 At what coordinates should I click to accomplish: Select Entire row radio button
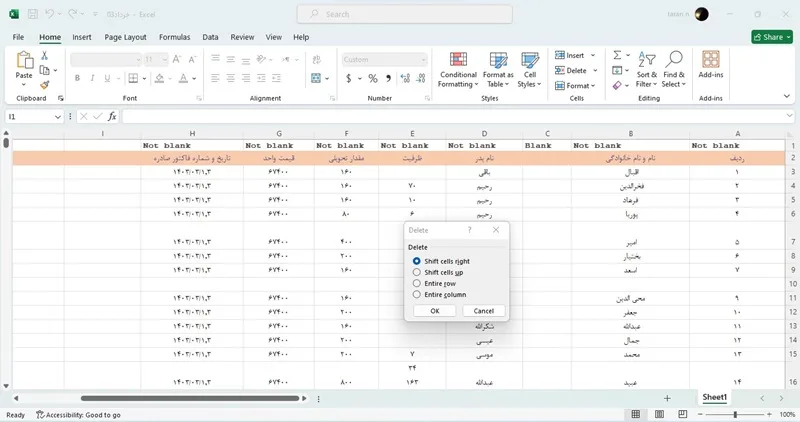pyautogui.click(x=417, y=283)
